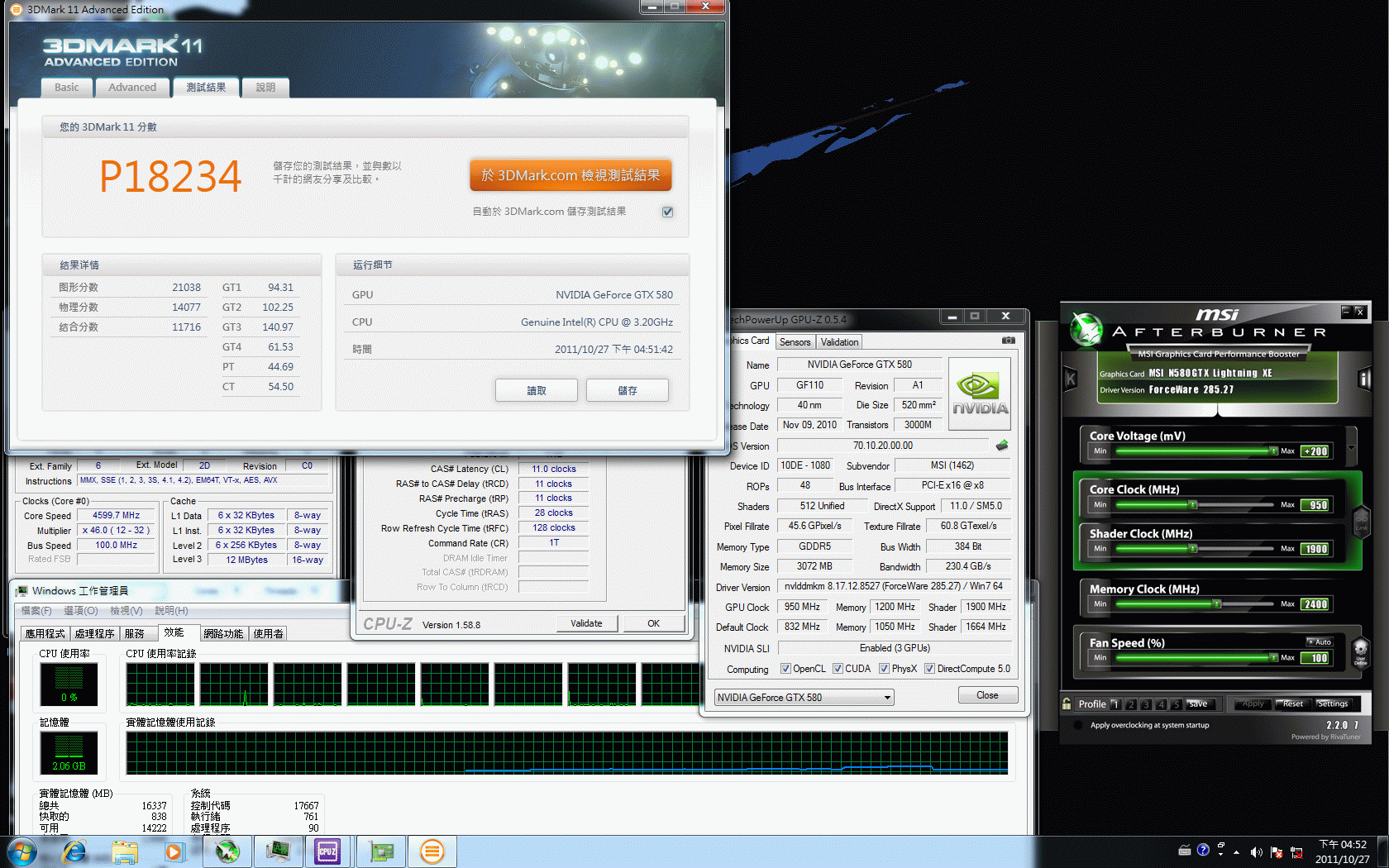Image resolution: width=1389 pixels, height=868 pixels.
Task: Click the MSI Afterburner jet logo
Action: point(1086,329)
